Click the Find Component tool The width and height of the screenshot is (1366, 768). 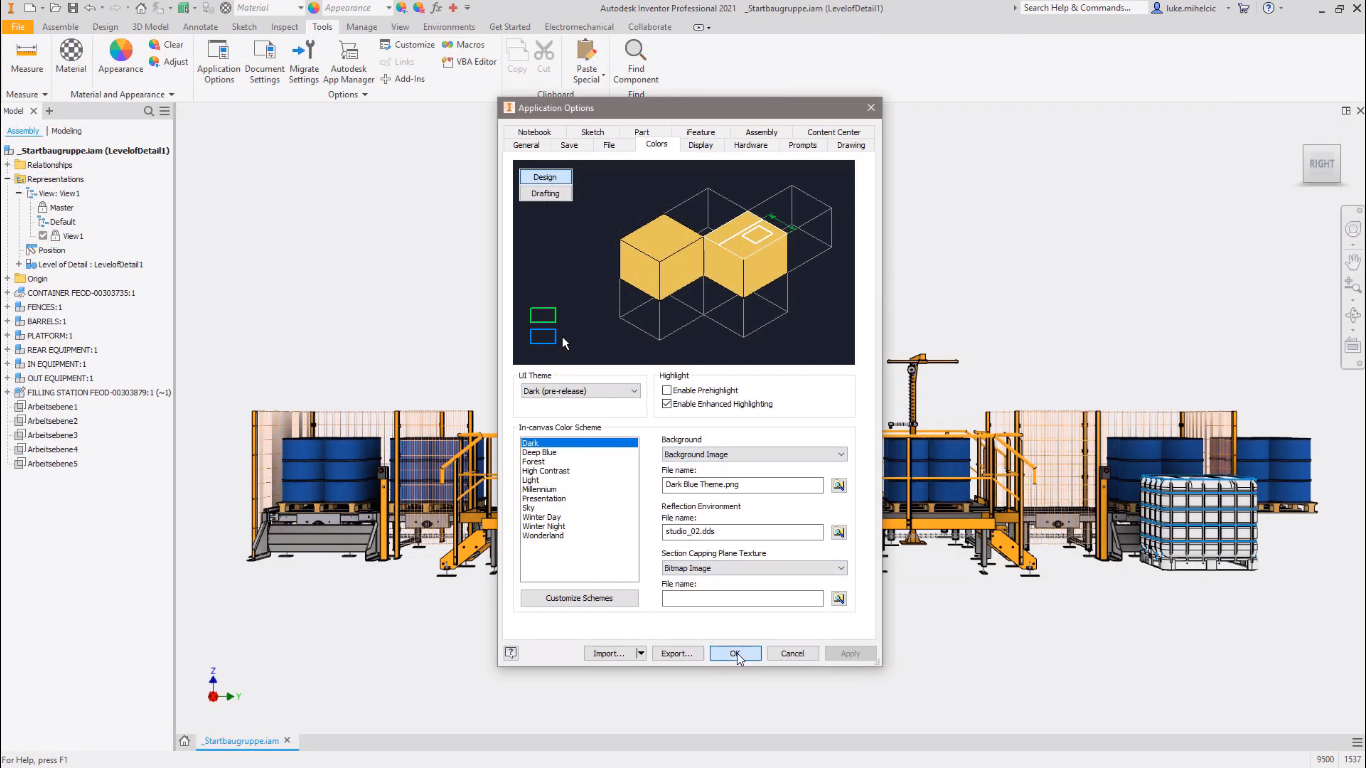[x=636, y=62]
